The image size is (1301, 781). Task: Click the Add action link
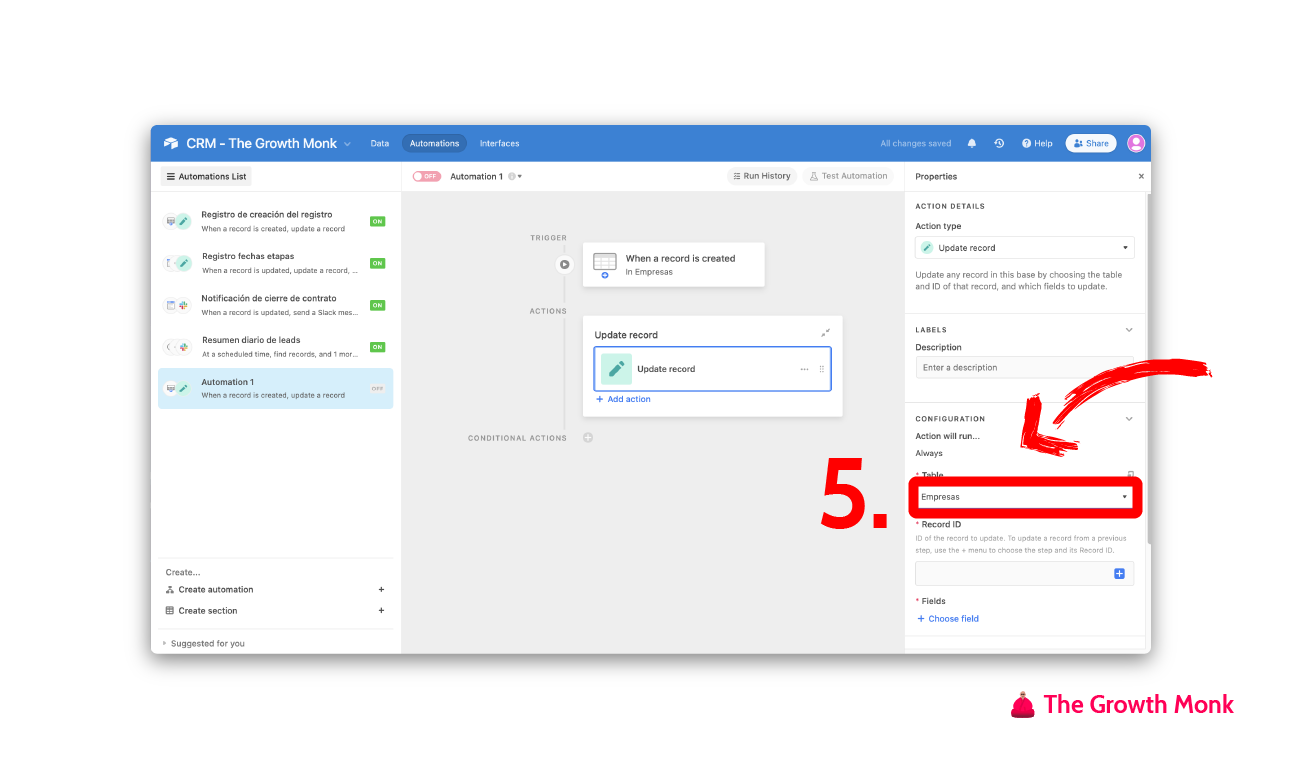pyautogui.click(x=623, y=399)
